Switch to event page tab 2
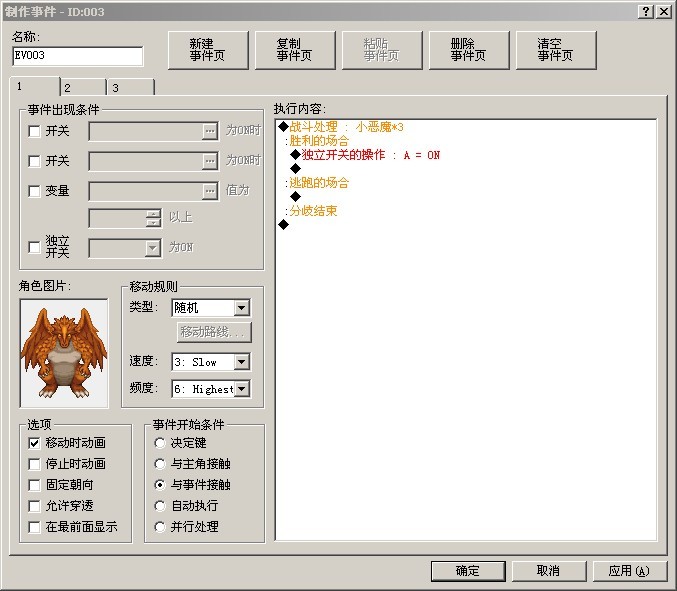Screen dimensions: 677x591 (x=84, y=88)
